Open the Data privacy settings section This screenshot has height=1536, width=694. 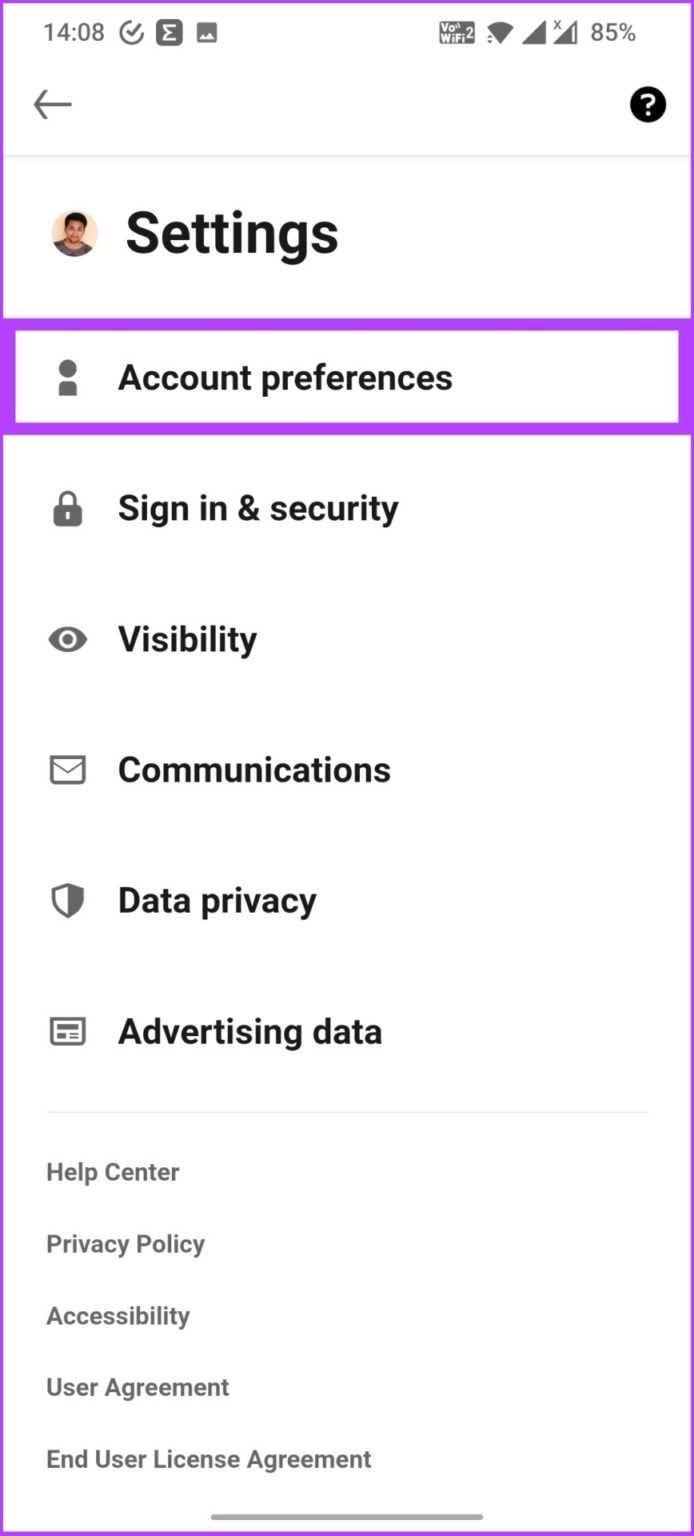[217, 900]
